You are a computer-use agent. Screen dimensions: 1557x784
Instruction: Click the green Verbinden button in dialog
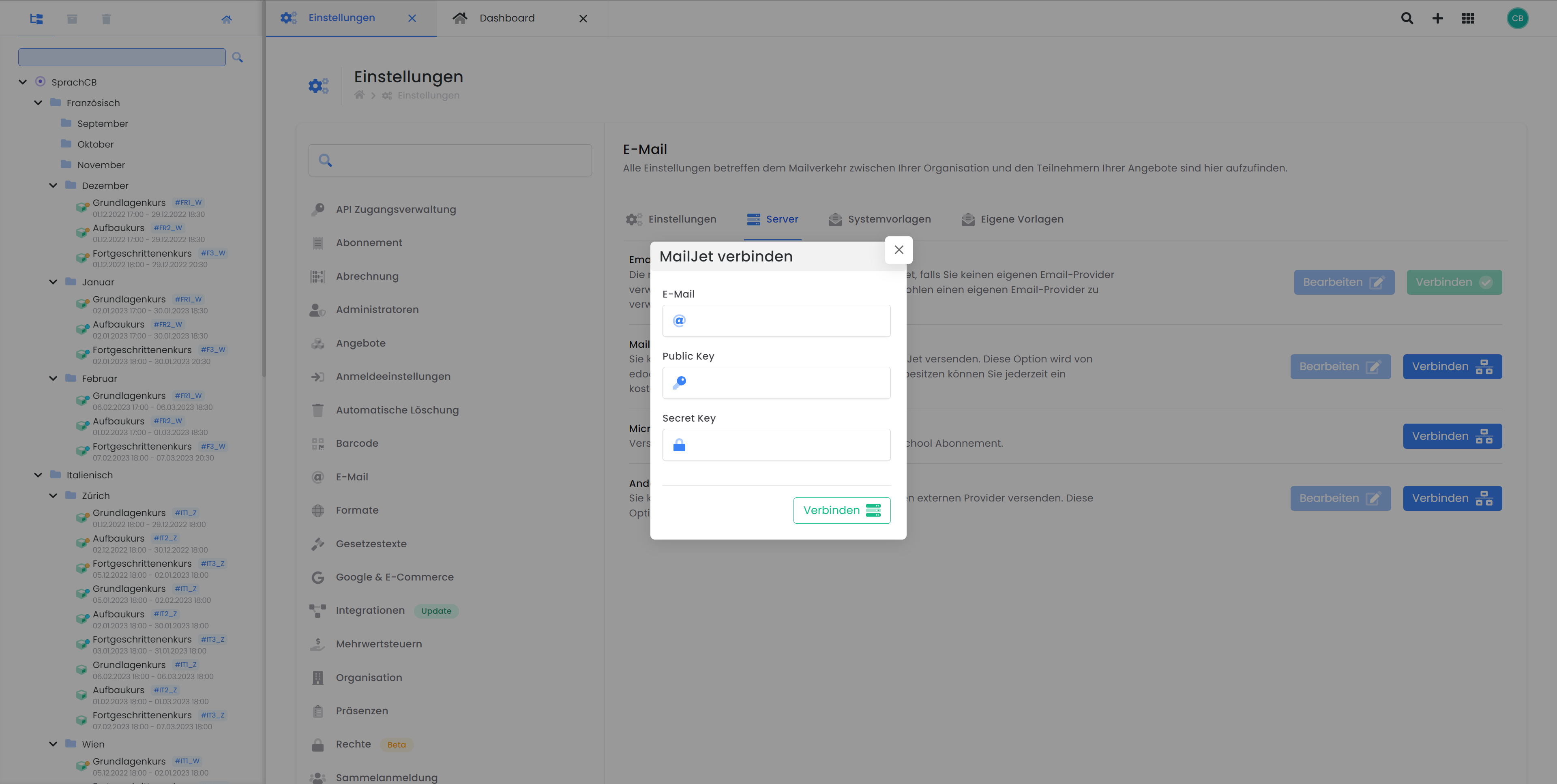click(841, 510)
